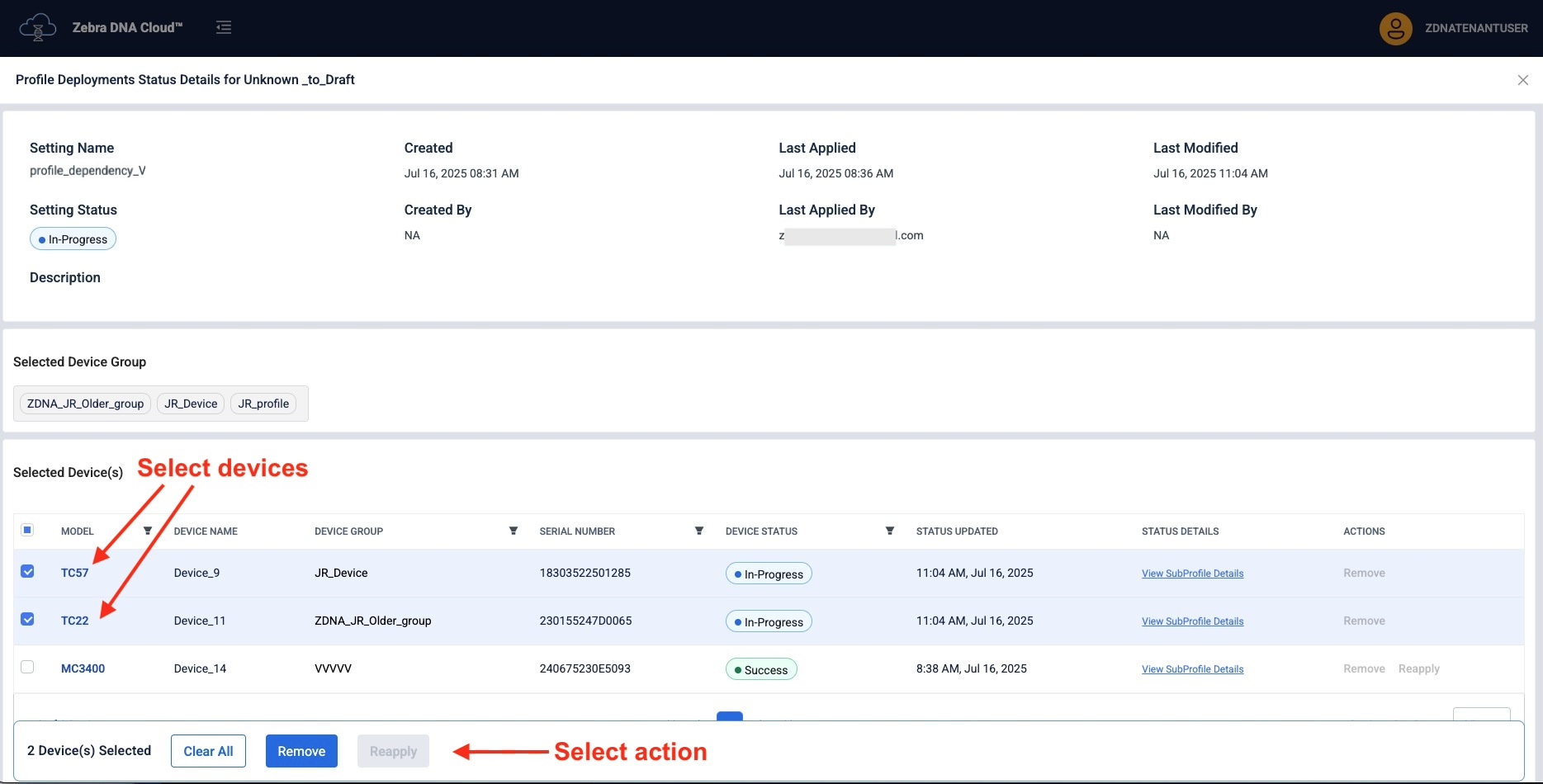Viewport: 1543px width, 784px height.
Task: Select the JR_profile device group chip
Action: pos(263,404)
